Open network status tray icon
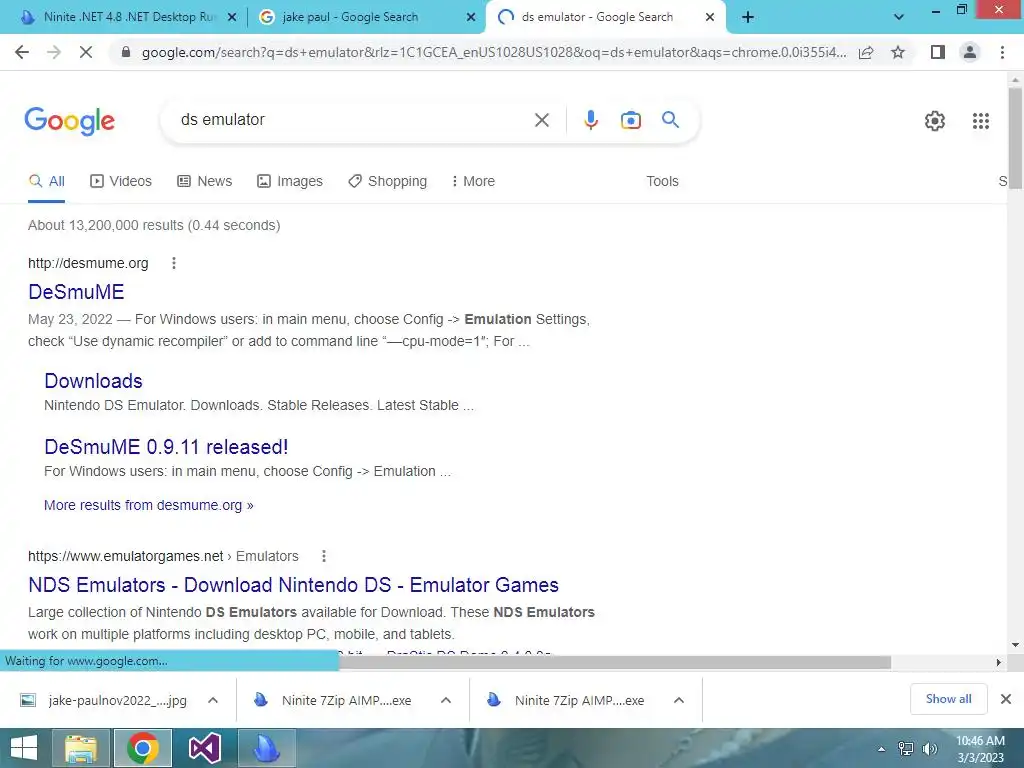Screen dimensions: 1024x768 tap(906, 749)
